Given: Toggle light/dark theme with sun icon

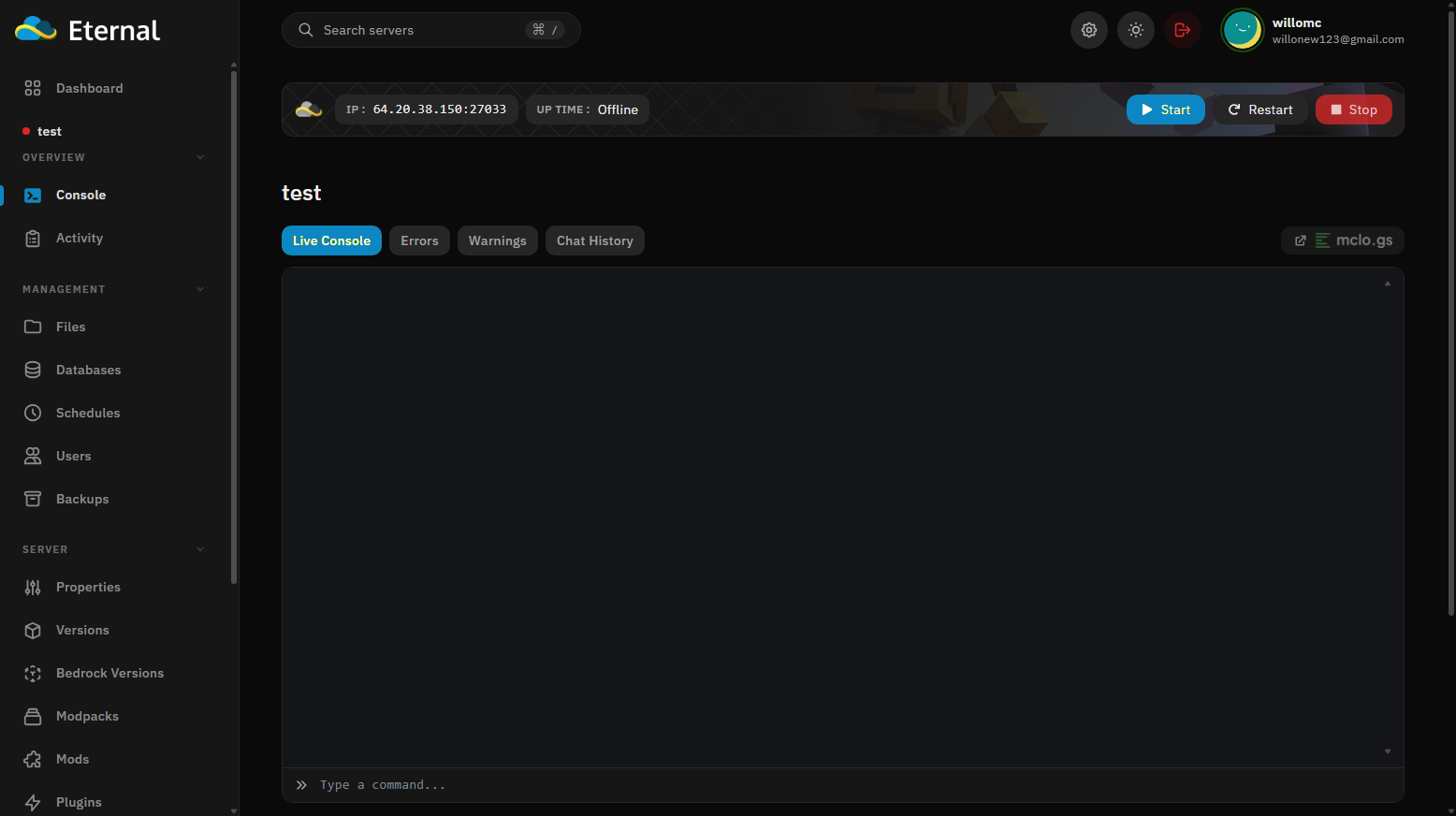Looking at the screenshot, I should 1136,30.
